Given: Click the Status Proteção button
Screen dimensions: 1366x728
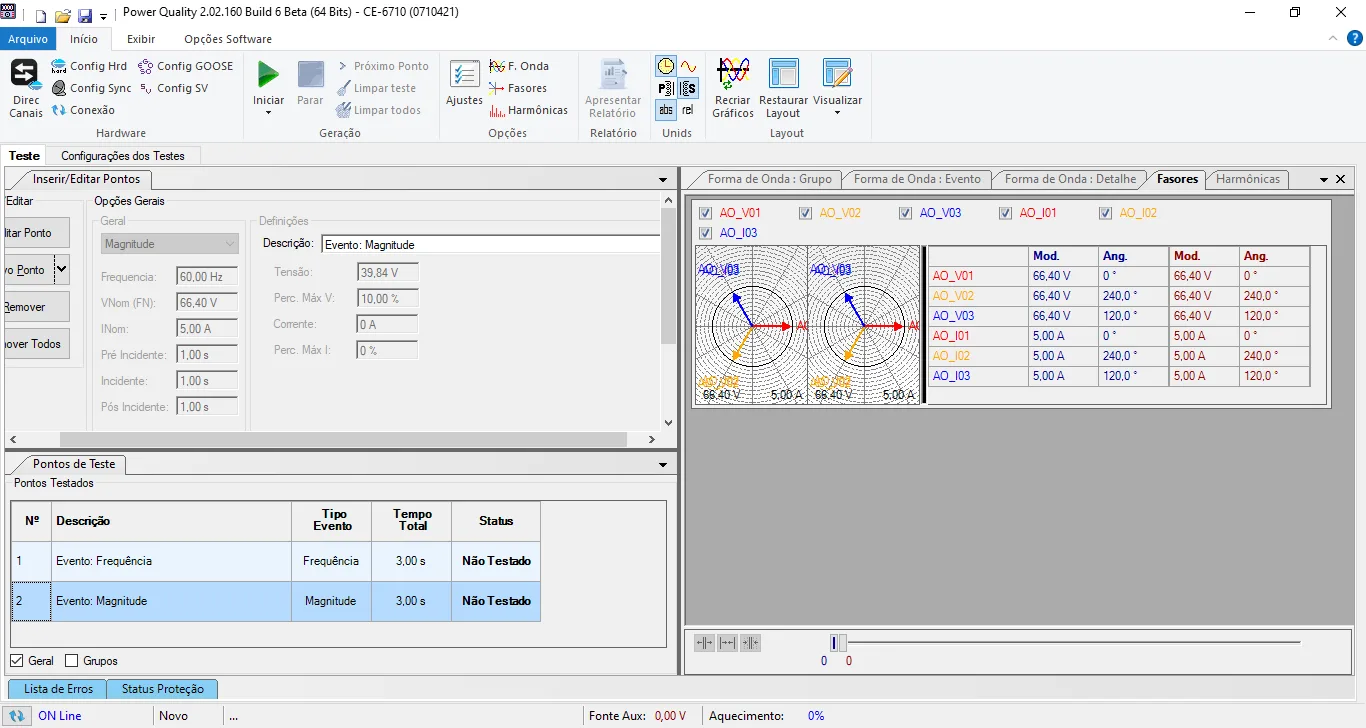Looking at the screenshot, I should (162, 689).
